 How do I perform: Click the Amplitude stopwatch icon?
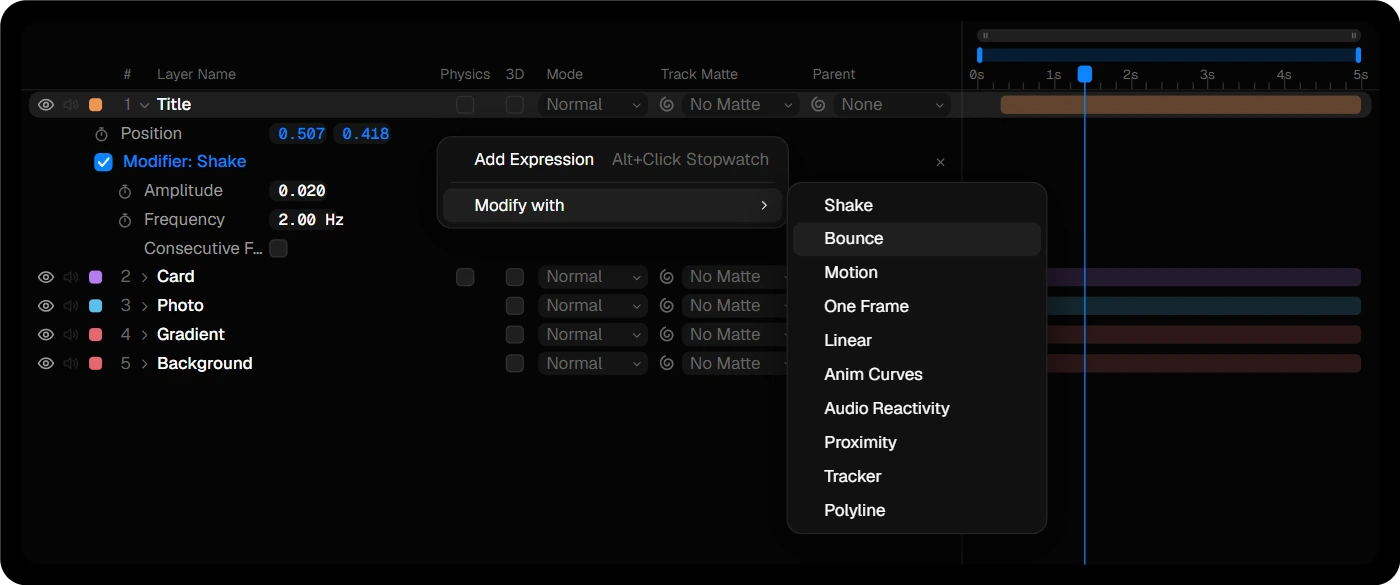pyautogui.click(x=125, y=191)
